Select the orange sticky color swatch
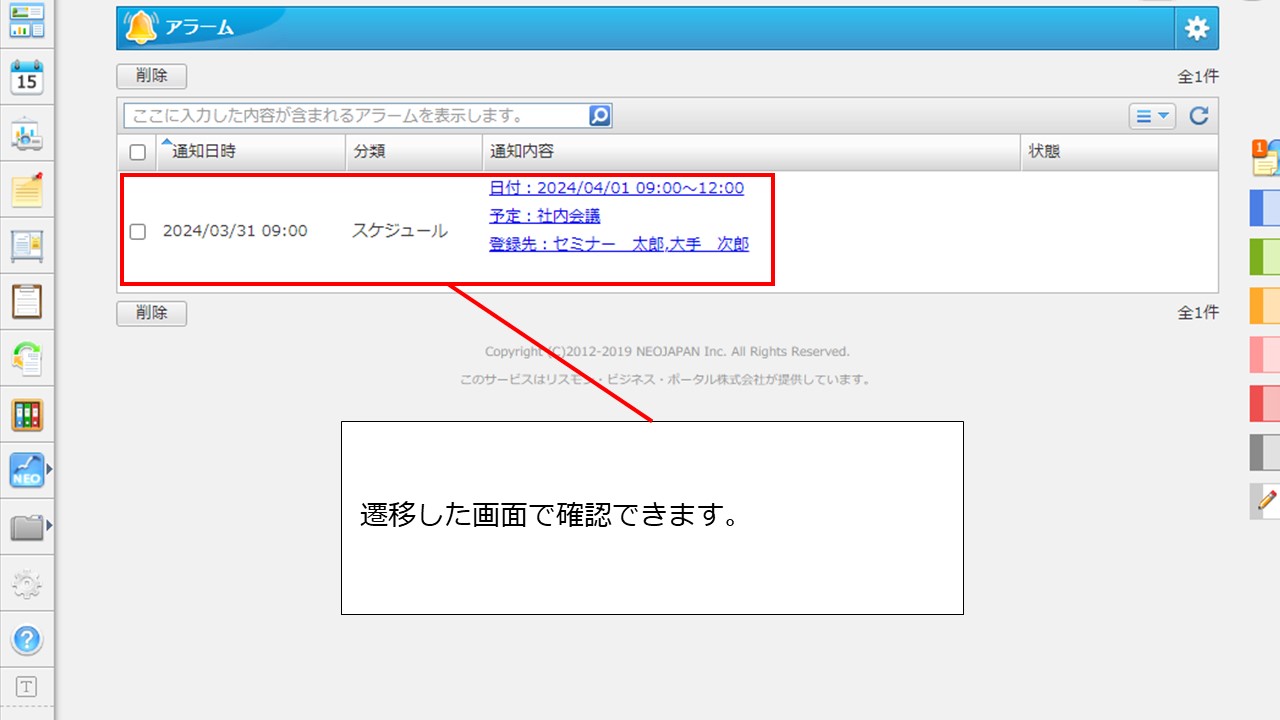The height and width of the screenshot is (720, 1280). 1265,306
